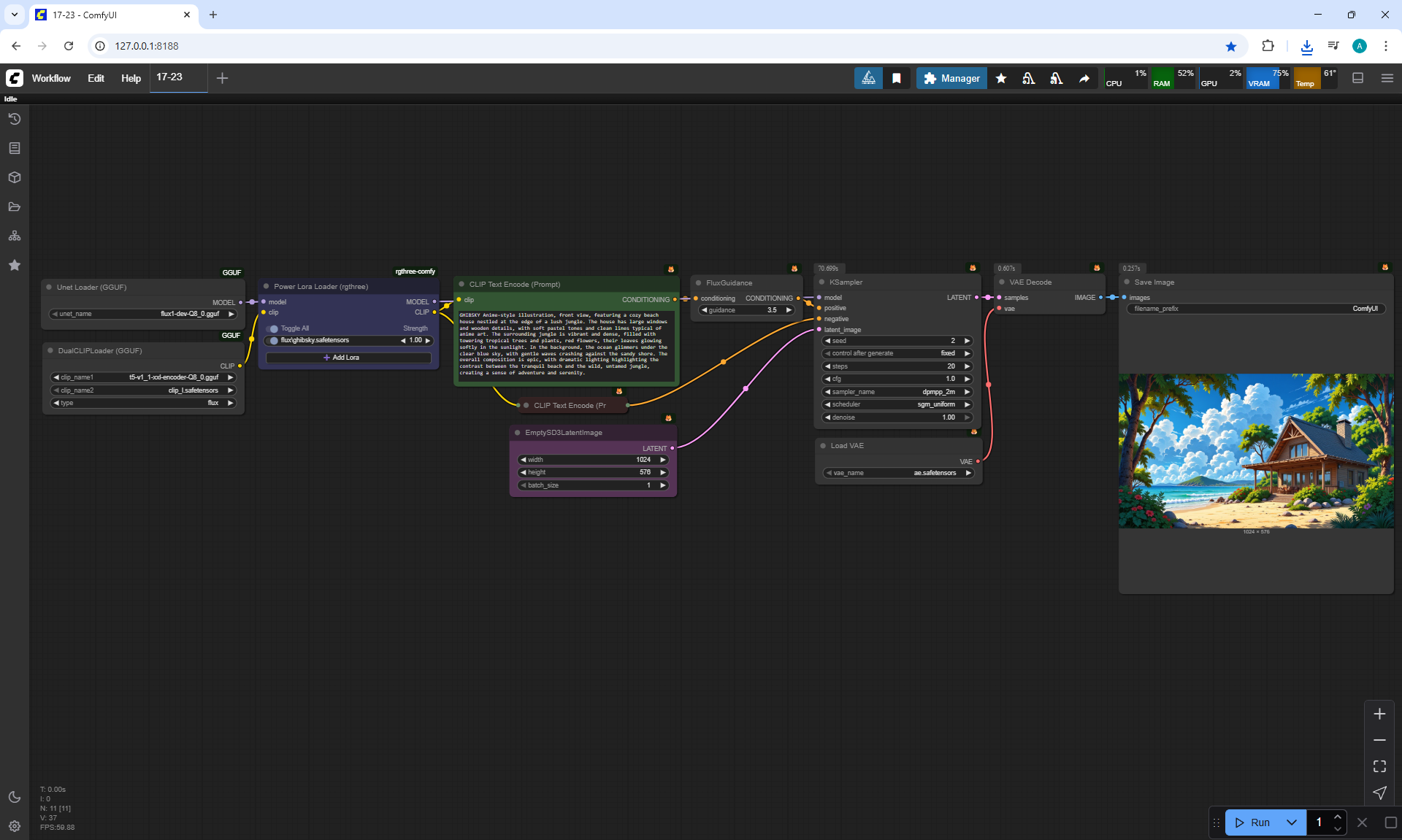The height and width of the screenshot is (840, 1402).
Task: Click the generated beach house image preview
Action: pos(1255,450)
